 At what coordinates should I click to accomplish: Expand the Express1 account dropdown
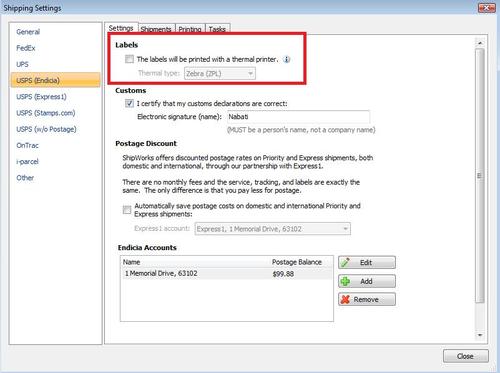[272, 229]
